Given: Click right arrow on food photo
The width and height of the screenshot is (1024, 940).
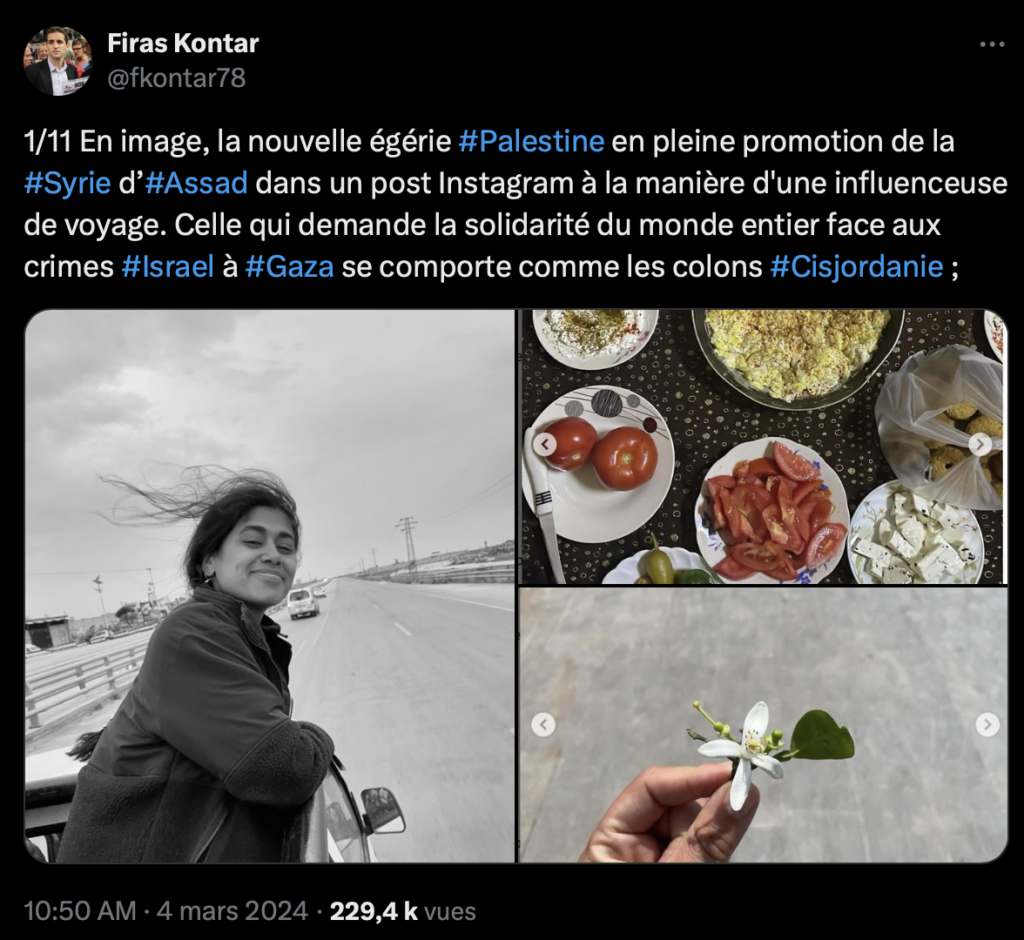Looking at the screenshot, I should tap(980, 444).
